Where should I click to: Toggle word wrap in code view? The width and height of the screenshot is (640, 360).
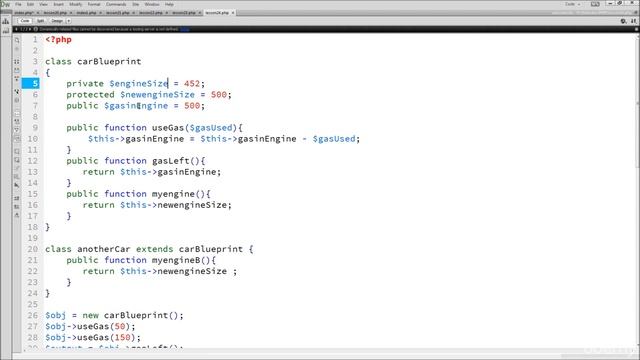pyautogui.click(x=17, y=130)
